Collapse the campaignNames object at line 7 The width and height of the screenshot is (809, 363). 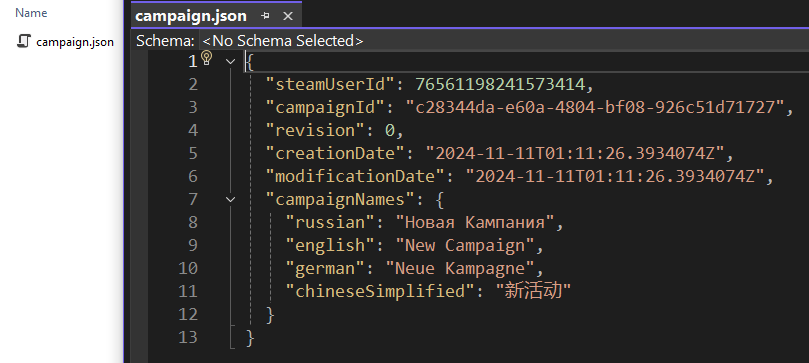click(x=231, y=199)
